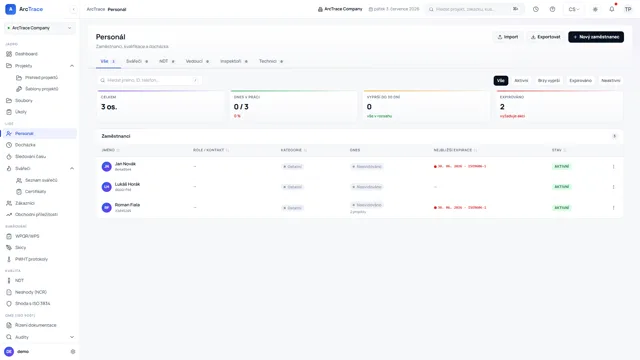The image size is (640, 360).
Task: Open Přehled projektů in the sidebar
Action: [x=41, y=78]
